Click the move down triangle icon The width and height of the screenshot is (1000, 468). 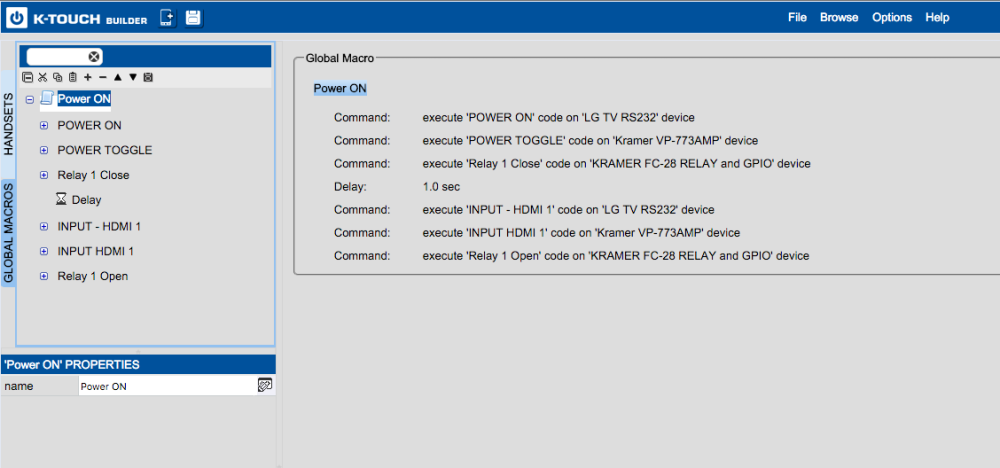[133, 77]
